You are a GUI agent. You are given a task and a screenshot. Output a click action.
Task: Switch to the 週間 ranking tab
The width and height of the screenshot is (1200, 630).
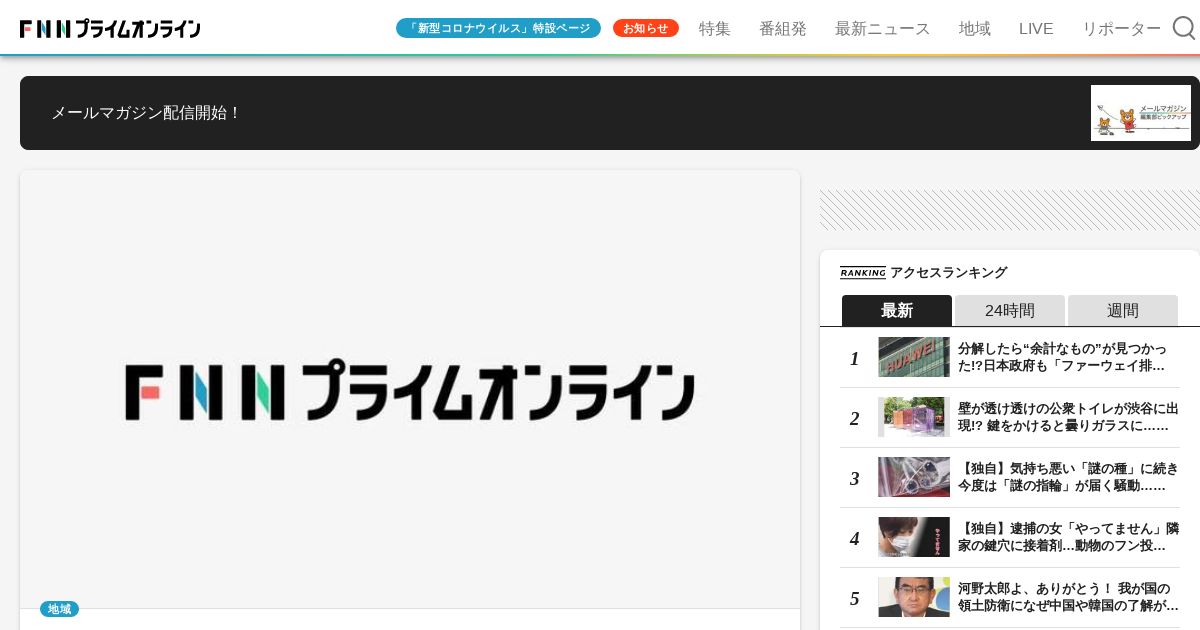[1123, 310]
